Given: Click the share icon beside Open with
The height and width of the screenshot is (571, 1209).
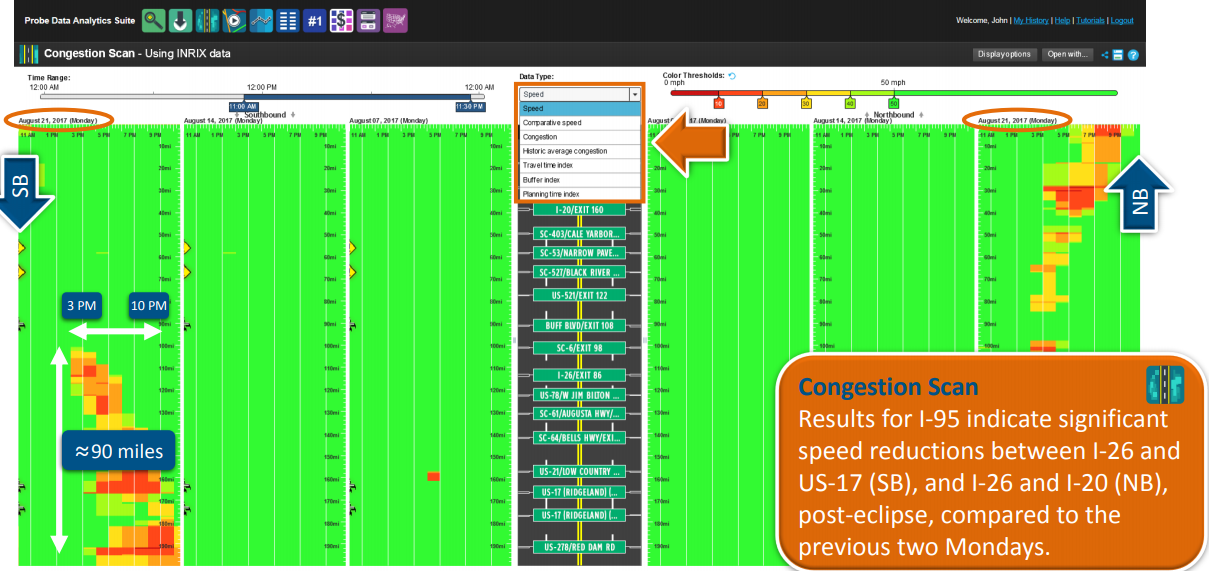Looking at the screenshot, I should point(1105,54).
